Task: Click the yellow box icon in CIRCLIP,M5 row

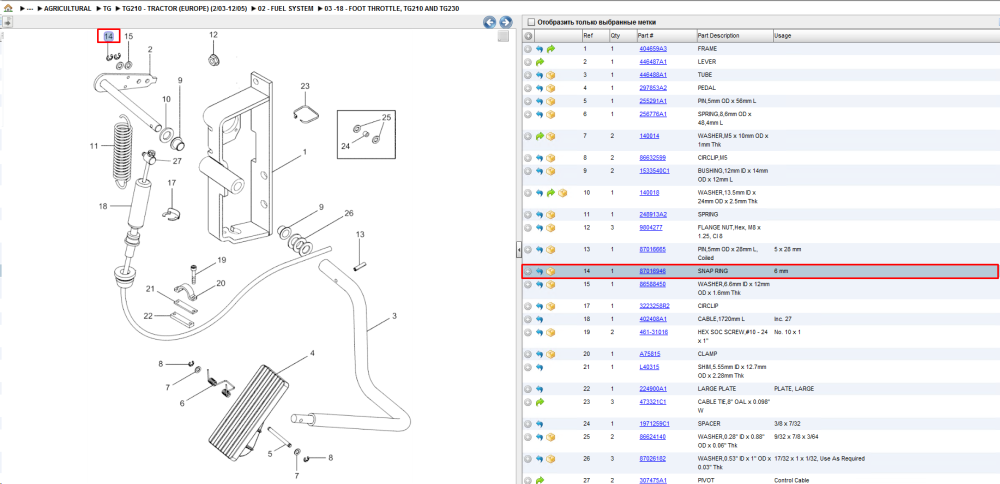Action: point(551,158)
